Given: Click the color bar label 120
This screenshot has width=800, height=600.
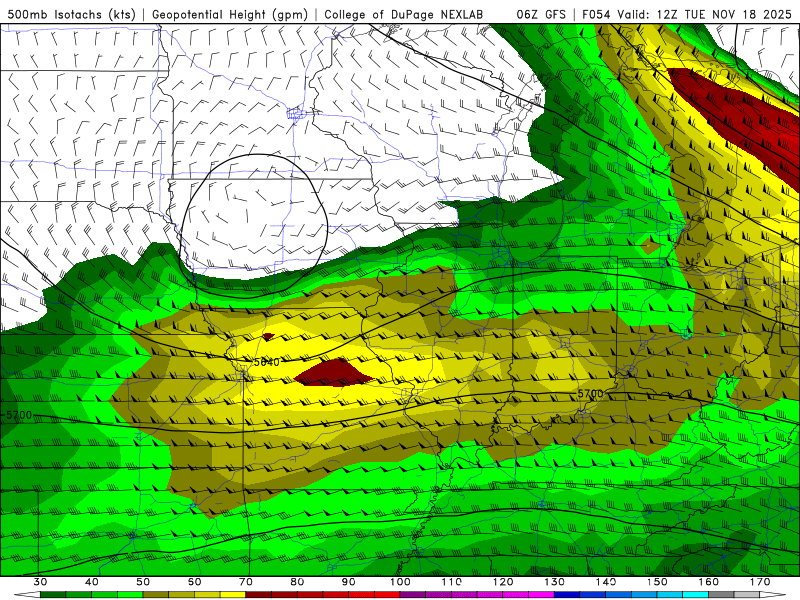Looking at the screenshot, I should [503, 582].
